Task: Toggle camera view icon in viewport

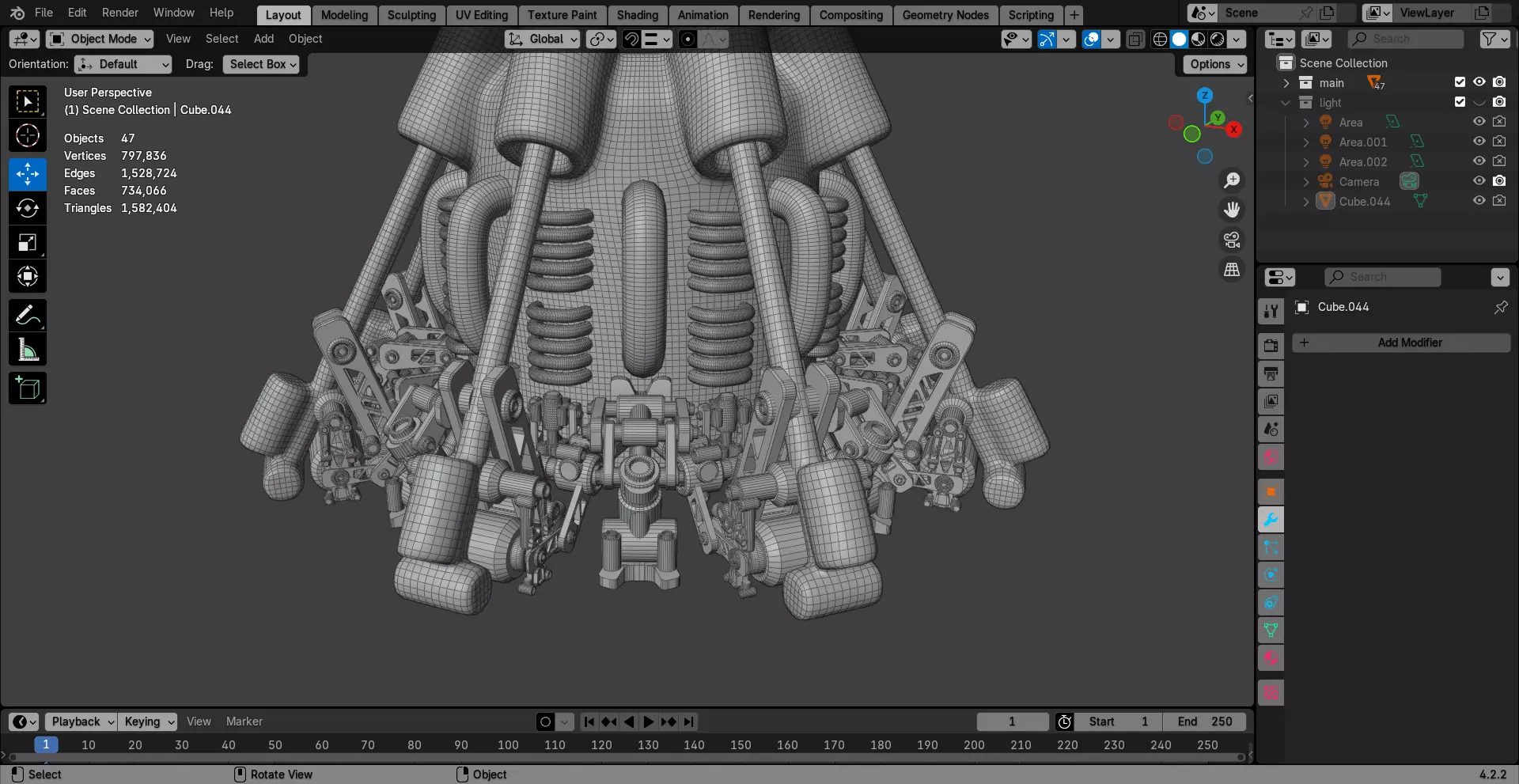Action: click(1232, 240)
